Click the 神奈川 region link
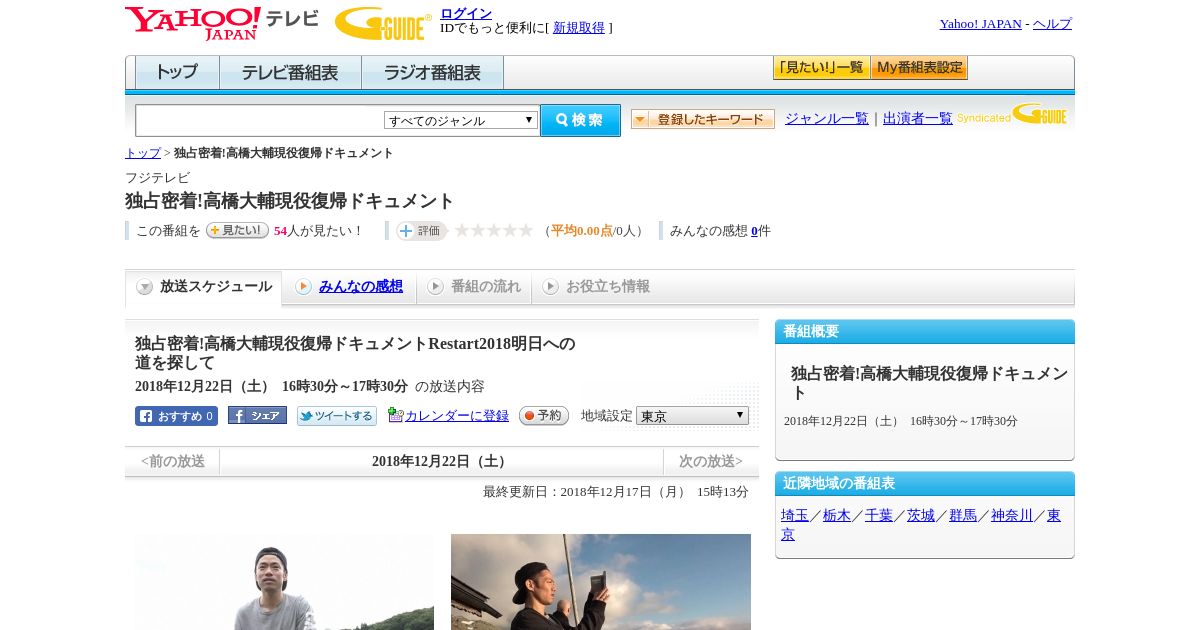 (x=1012, y=515)
